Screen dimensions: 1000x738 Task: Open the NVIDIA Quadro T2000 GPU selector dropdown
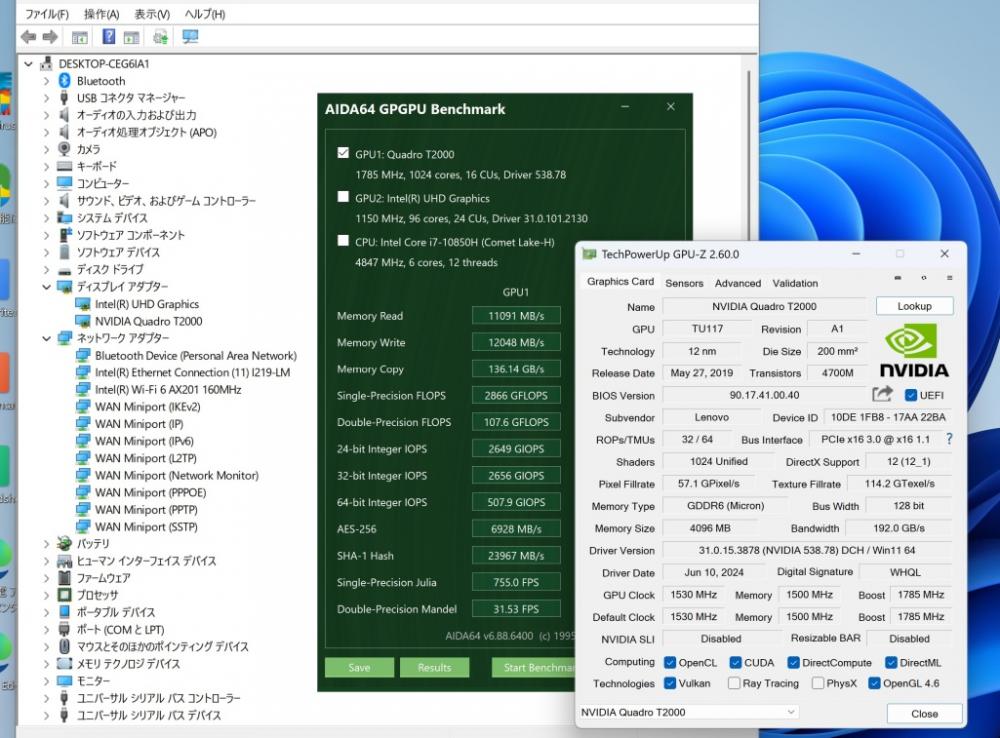[x=689, y=712]
